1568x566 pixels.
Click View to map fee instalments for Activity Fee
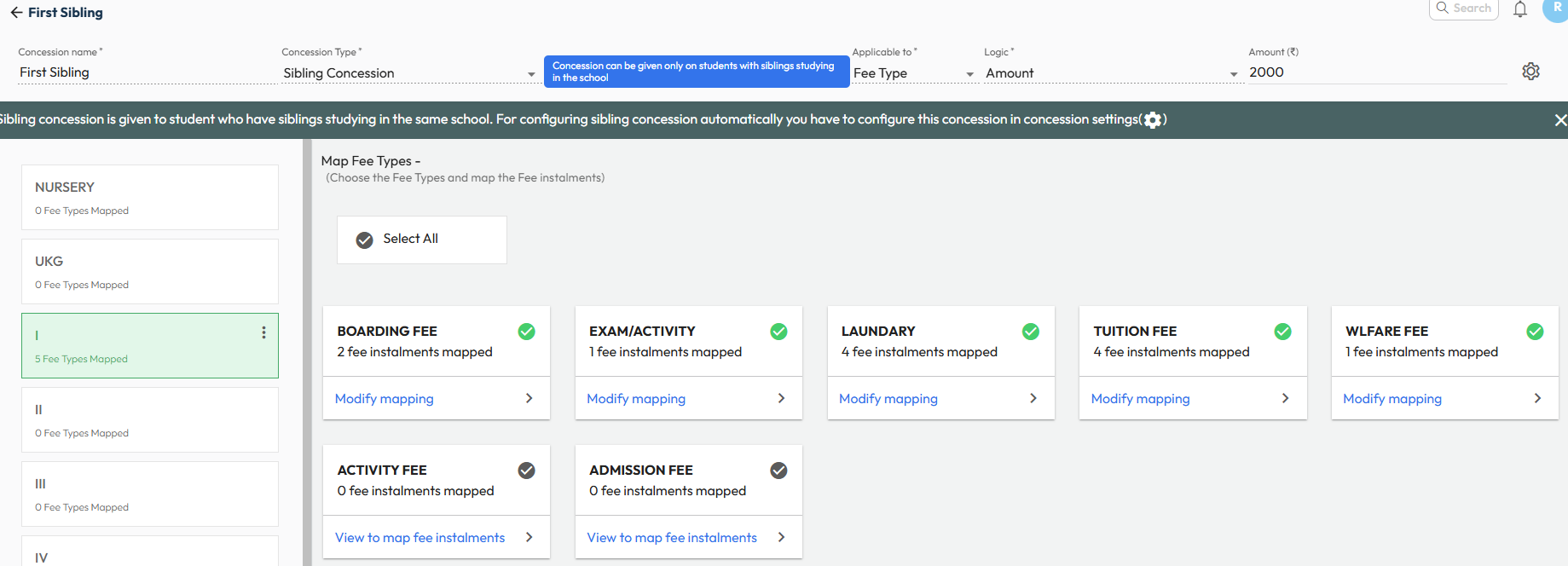(419, 538)
